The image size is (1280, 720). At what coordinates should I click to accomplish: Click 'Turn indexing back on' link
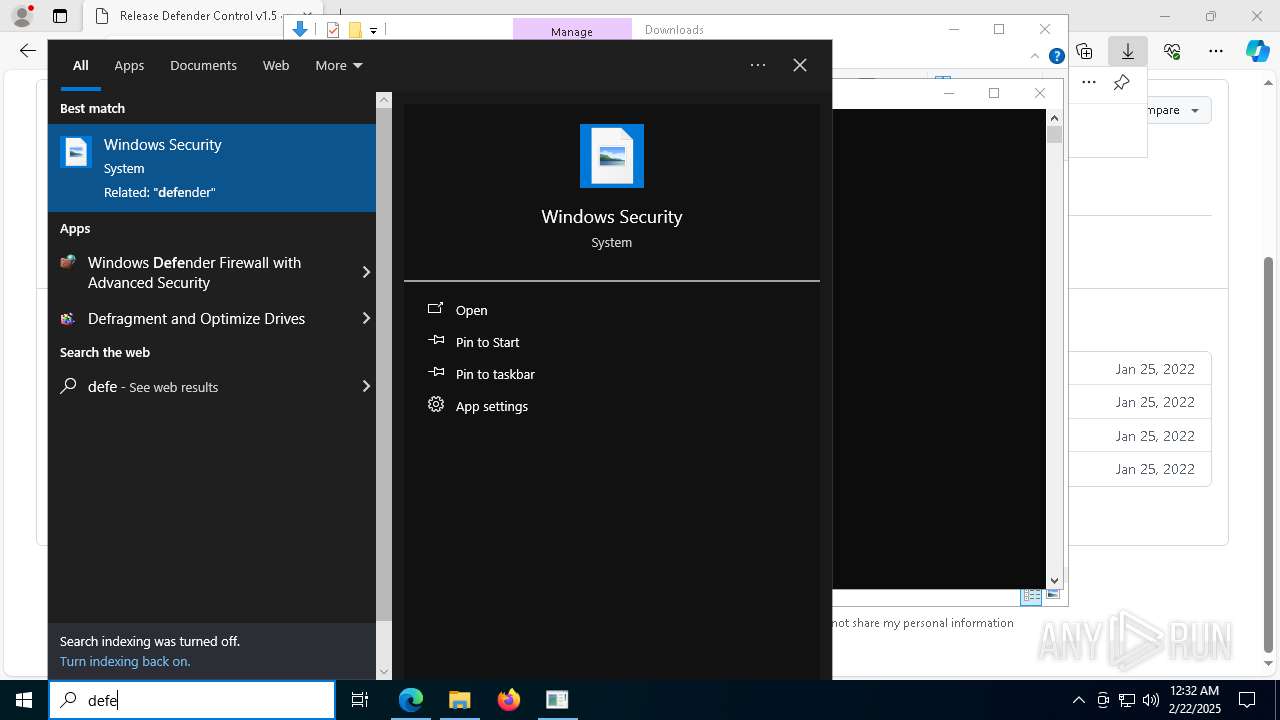[x=125, y=661]
